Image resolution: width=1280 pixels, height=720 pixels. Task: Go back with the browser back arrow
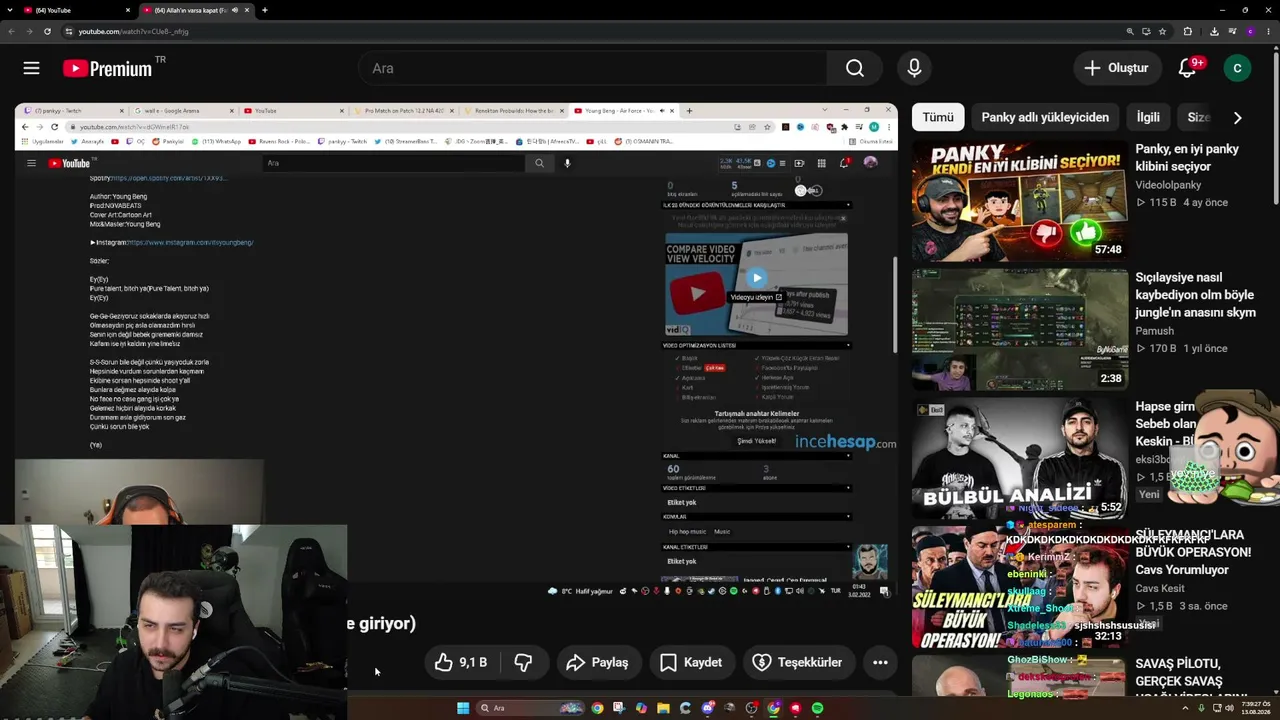coord(11,31)
